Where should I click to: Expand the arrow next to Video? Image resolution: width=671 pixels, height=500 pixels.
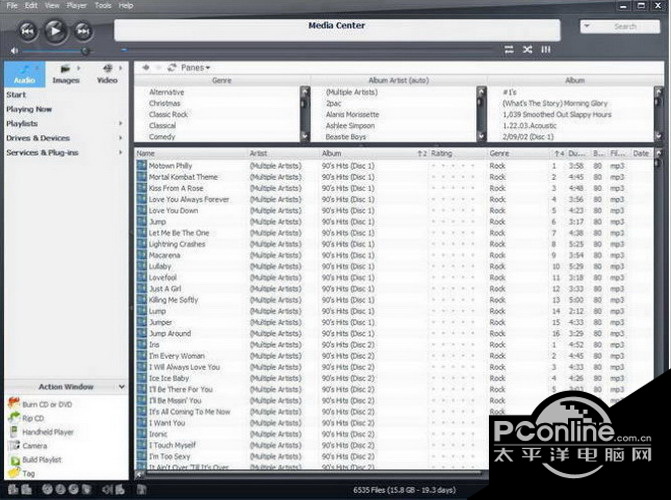click(121, 68)
